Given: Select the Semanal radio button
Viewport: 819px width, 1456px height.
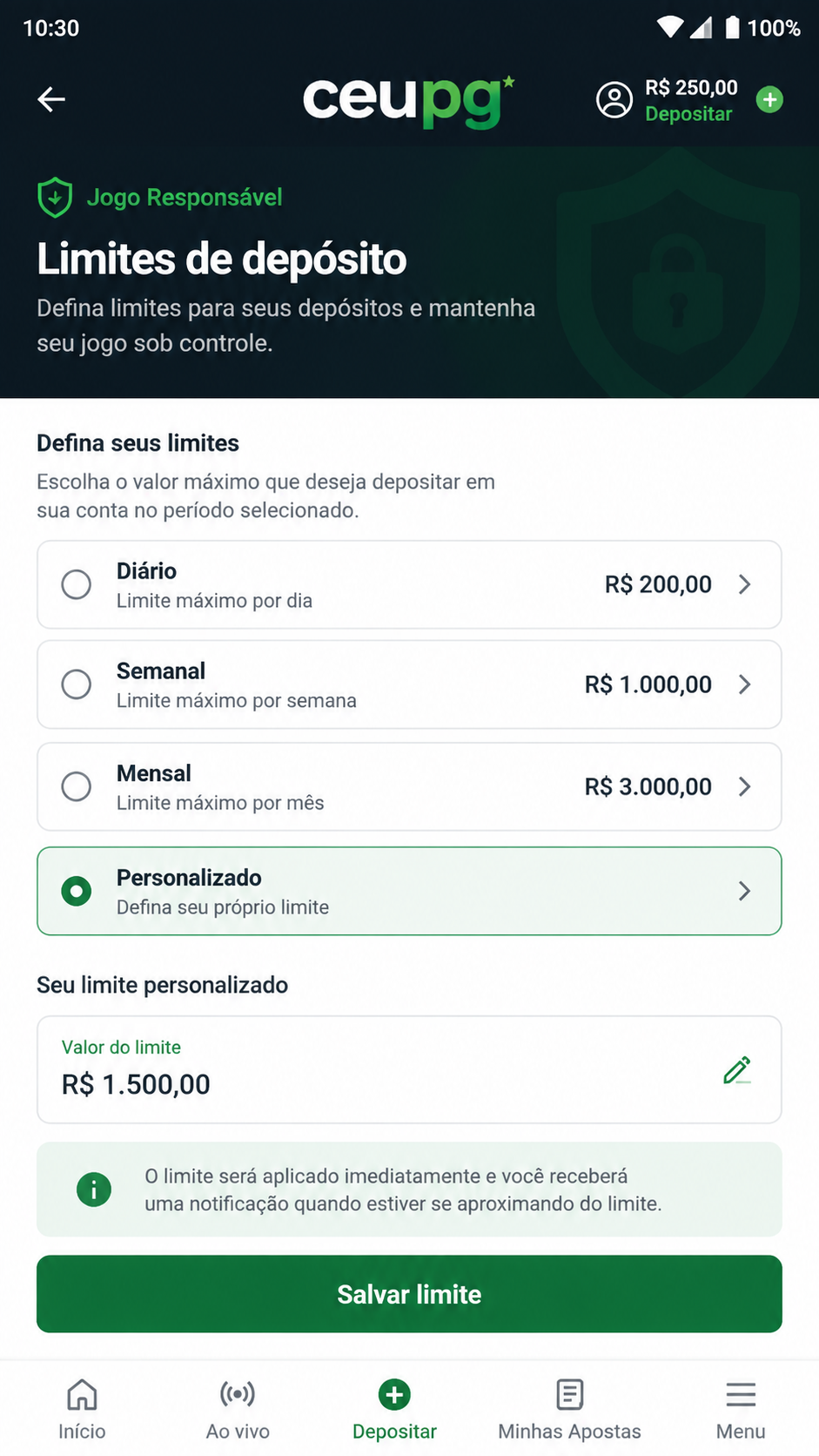Looking at the screenshot, I should click(77, 684).
